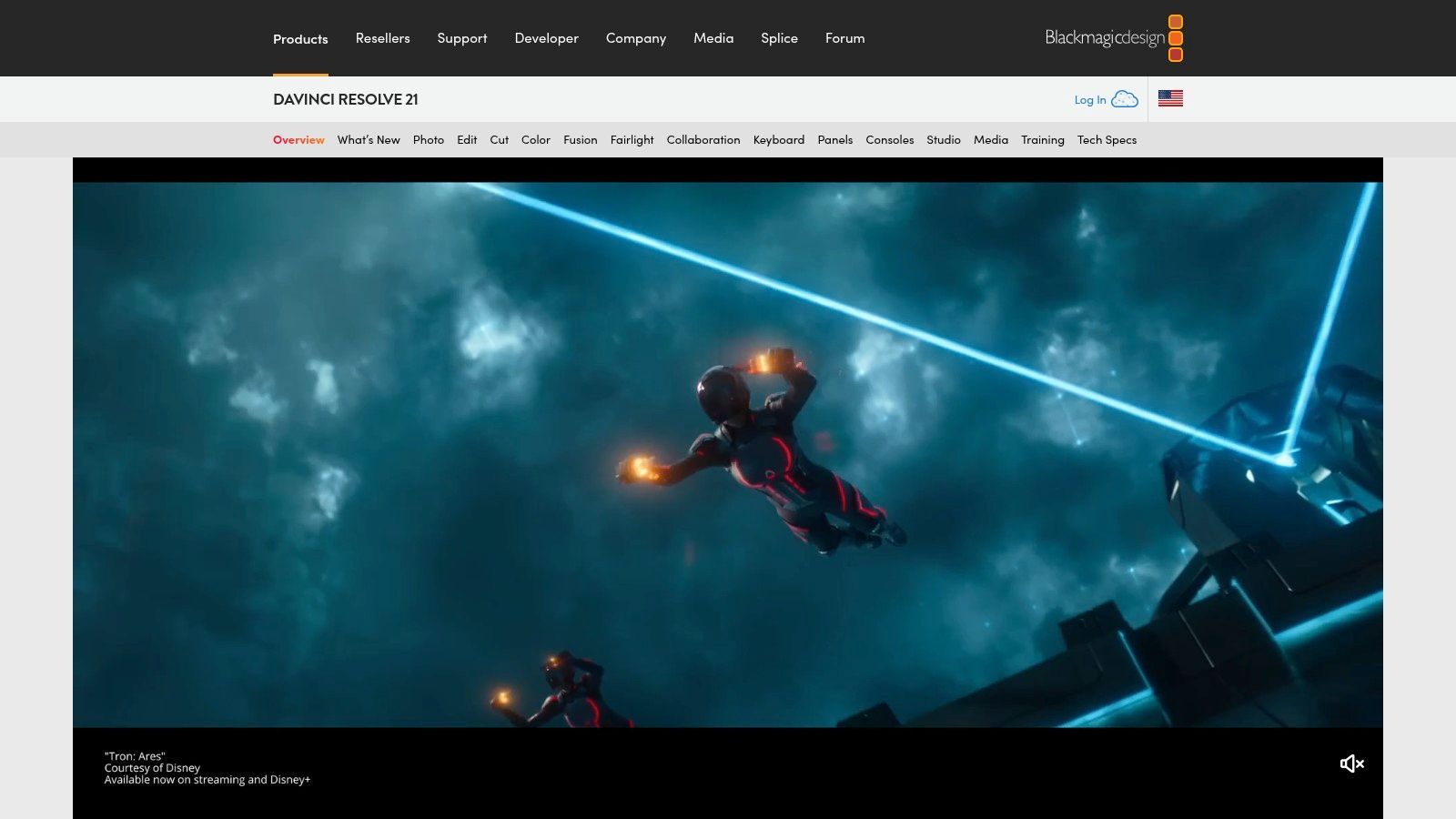Switch to the Studio tab
Viewport: 1456px width, 819px height.
tap(944, 140)
